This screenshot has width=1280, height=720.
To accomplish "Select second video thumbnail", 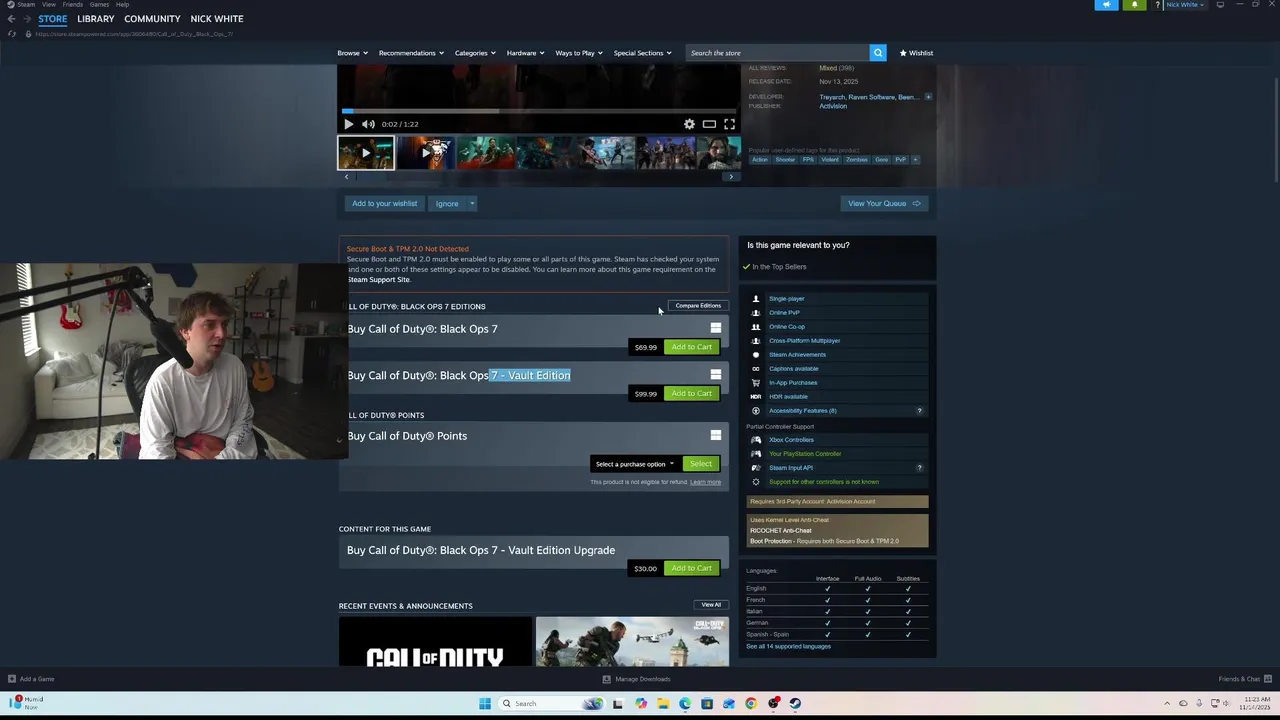I will coord(425,153).
